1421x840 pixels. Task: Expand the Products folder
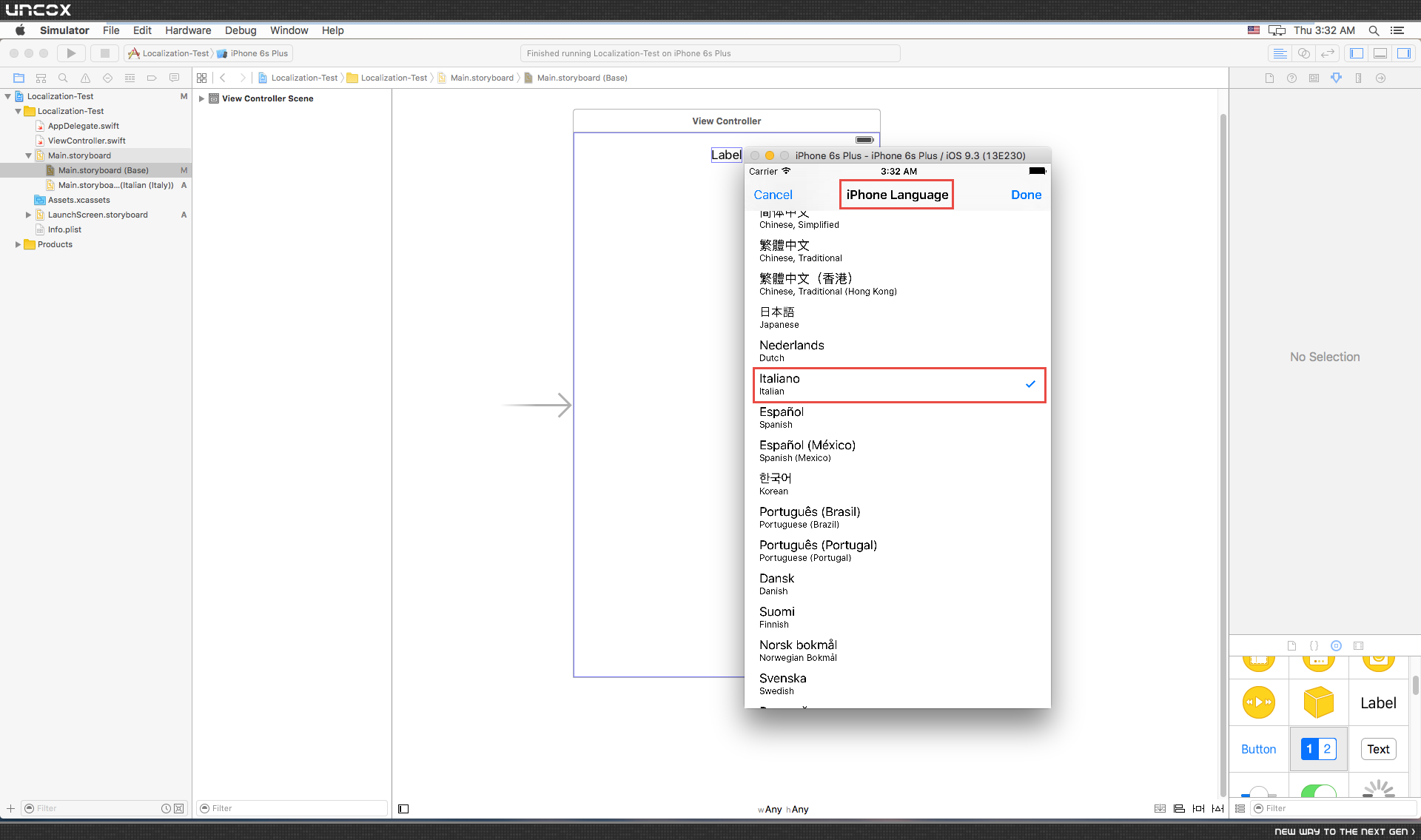pos(19,244)
